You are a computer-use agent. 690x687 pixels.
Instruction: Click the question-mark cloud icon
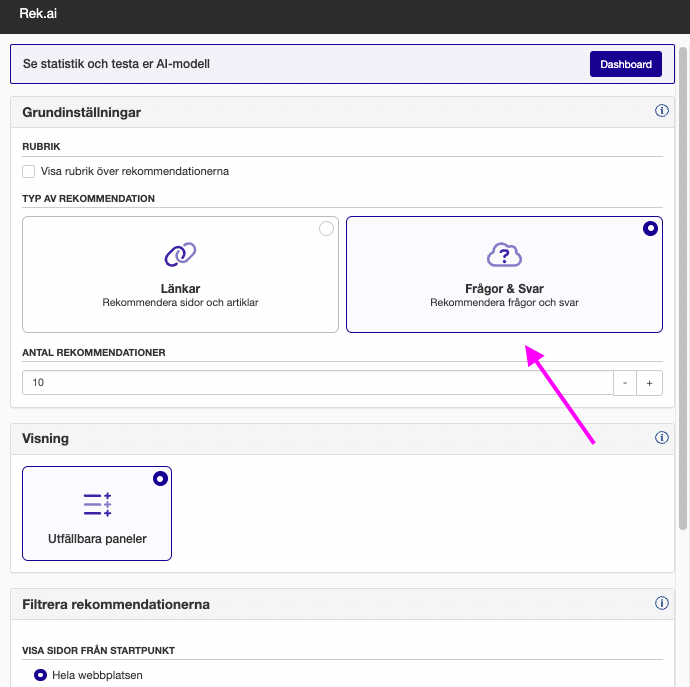tap(504, 254)
